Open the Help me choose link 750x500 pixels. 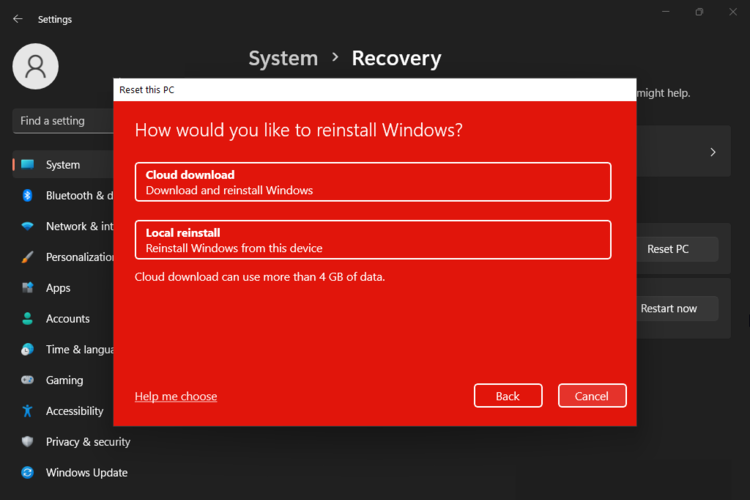point(176,397)
